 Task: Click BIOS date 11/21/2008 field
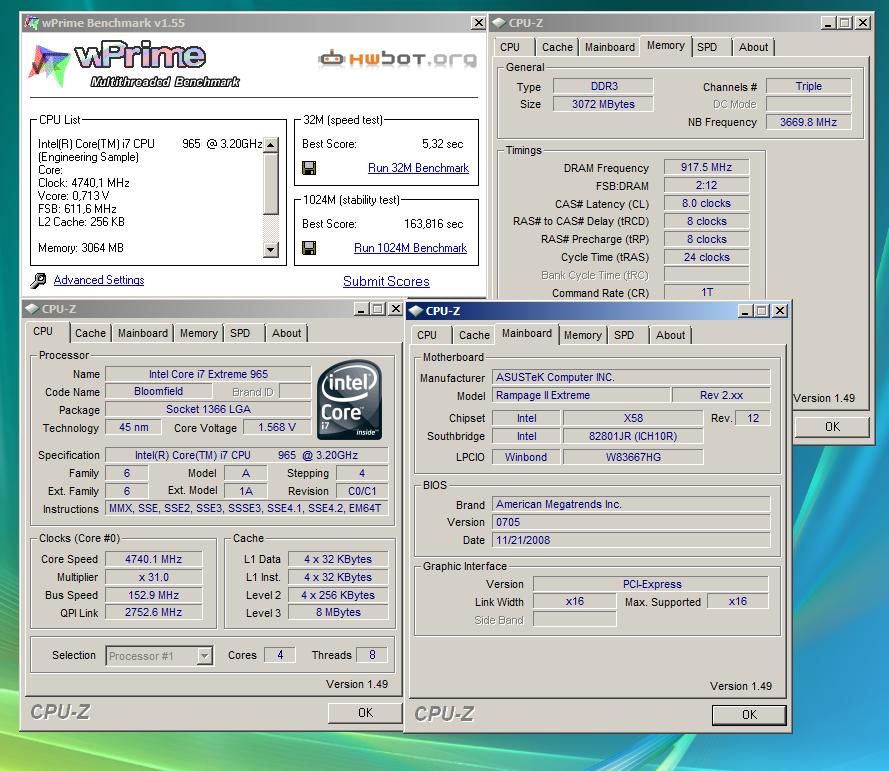click(631, 540)
